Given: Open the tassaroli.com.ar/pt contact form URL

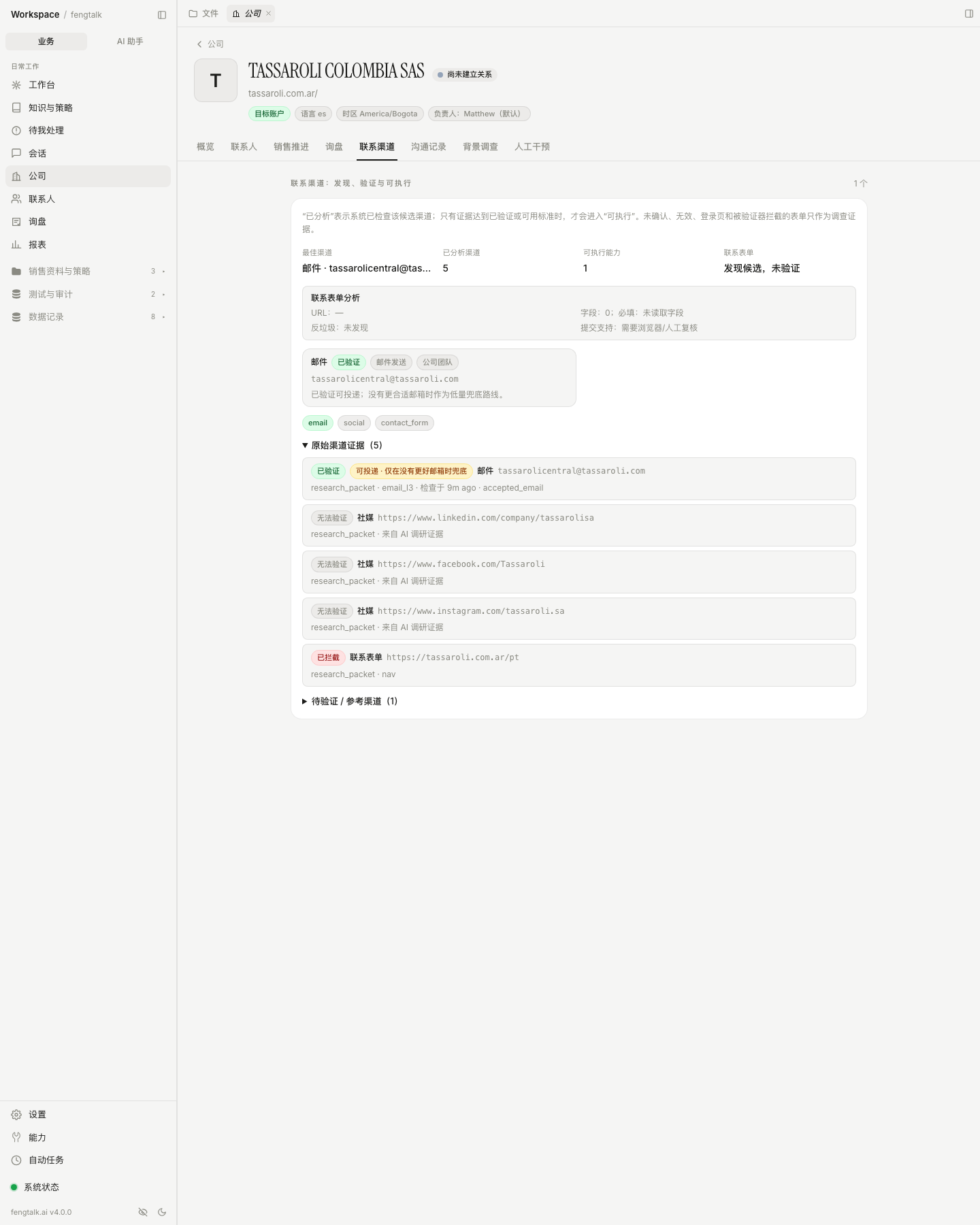Looking at the screenshot, I should click(x=453, y=657).
